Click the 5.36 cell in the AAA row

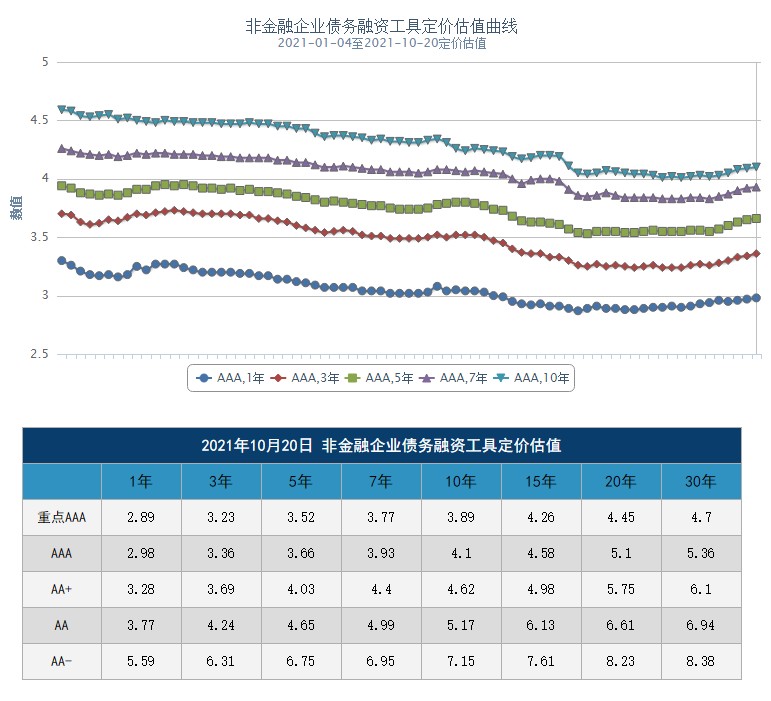point(701,553)
